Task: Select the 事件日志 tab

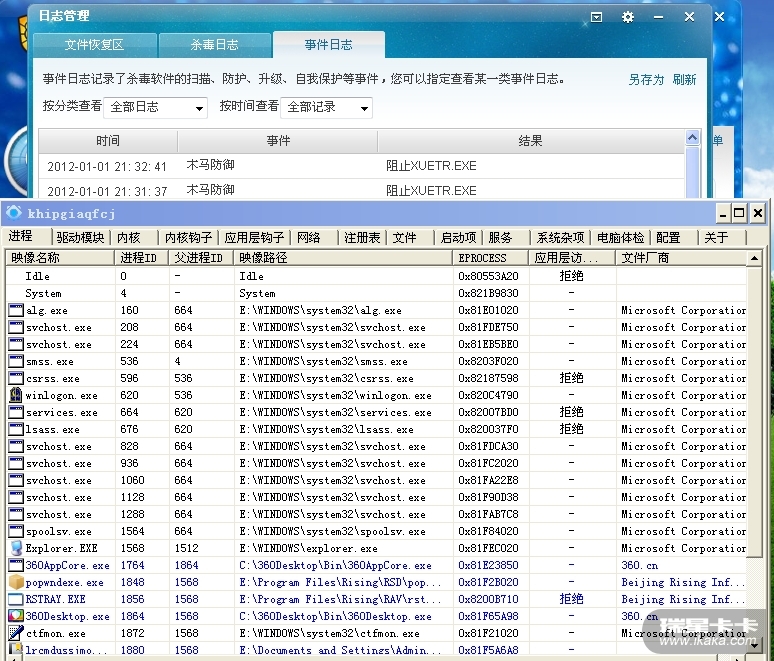Action: point(329,45)
